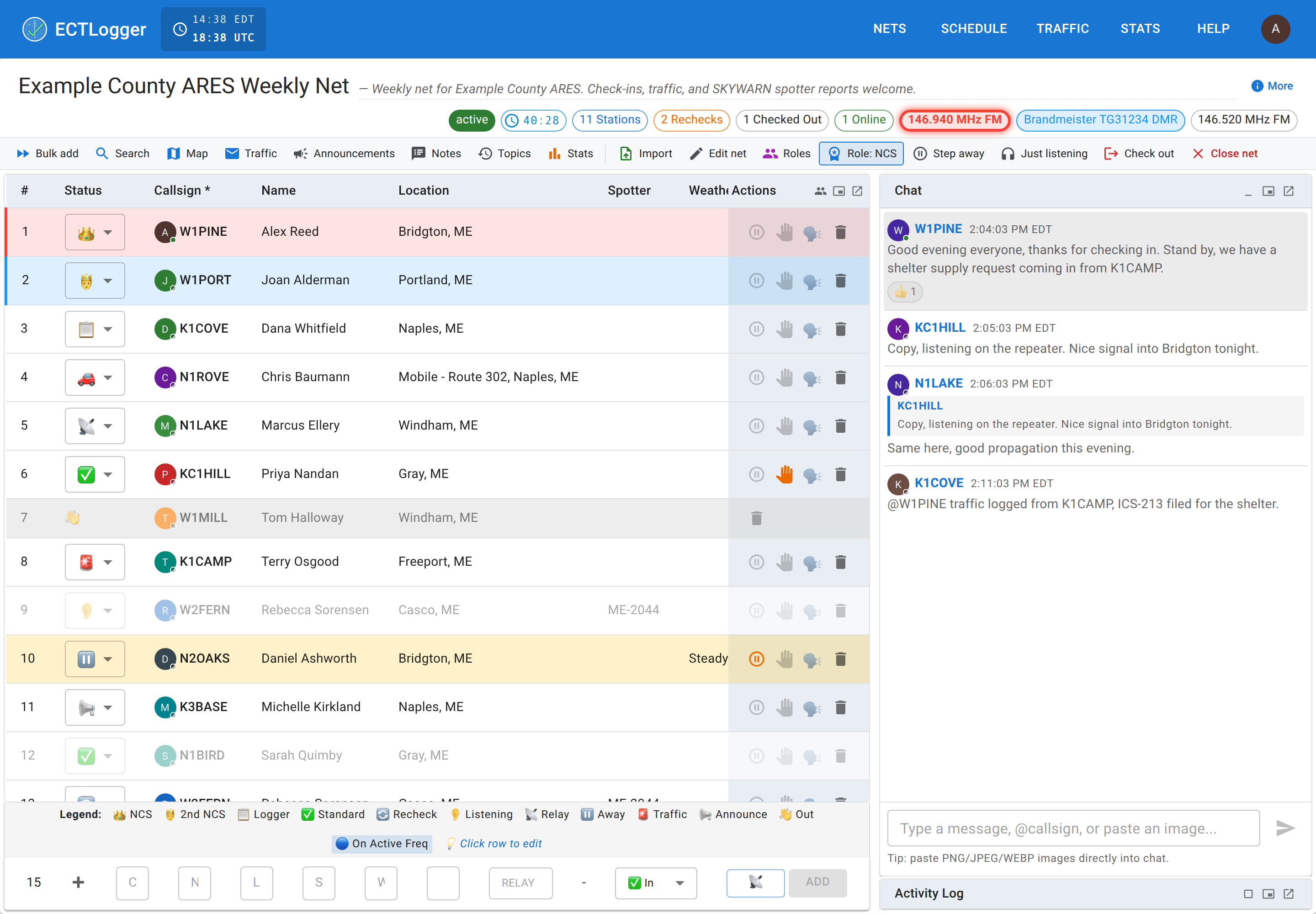
Task: Open SCHEDULE menu
Action: point(974,29)
